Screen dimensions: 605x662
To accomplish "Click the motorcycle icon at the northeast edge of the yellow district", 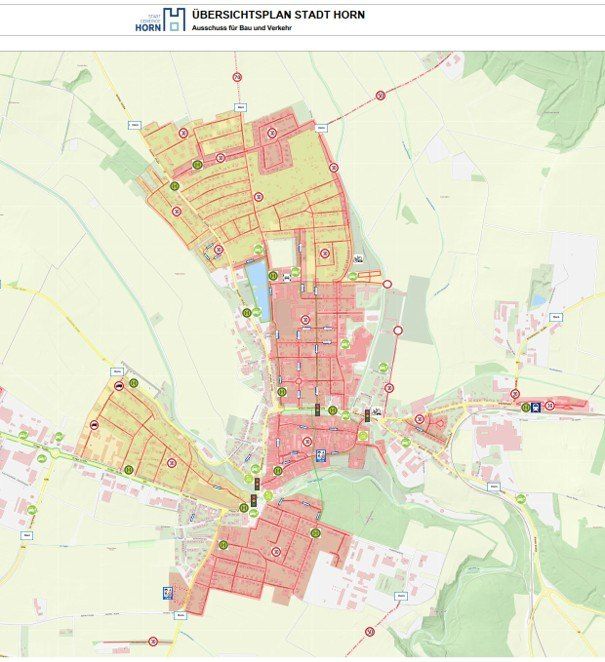I will [358, 259].
